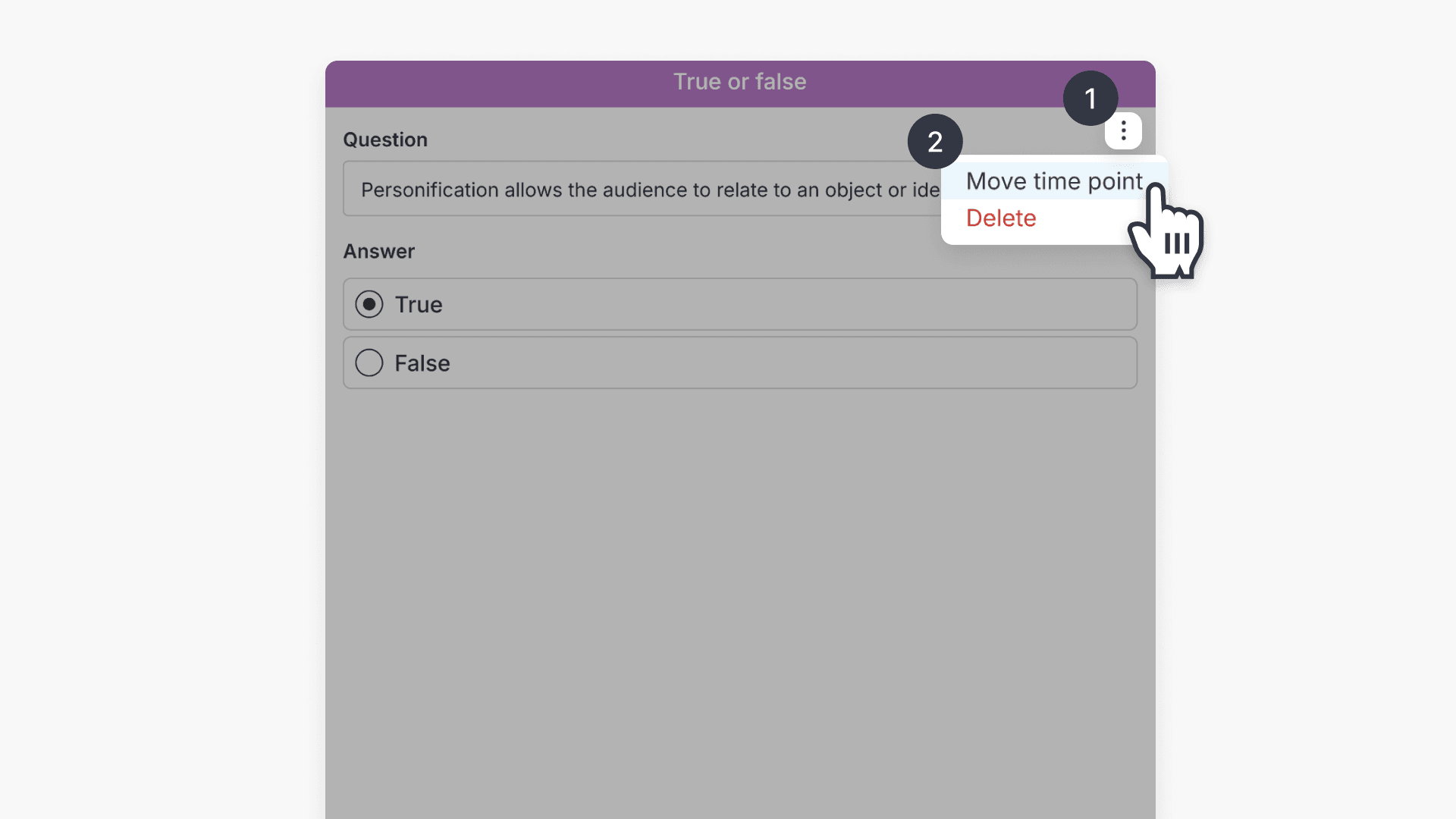Click into the Question text field
This screenshot has height=819, width=1456.
[645, 189]
